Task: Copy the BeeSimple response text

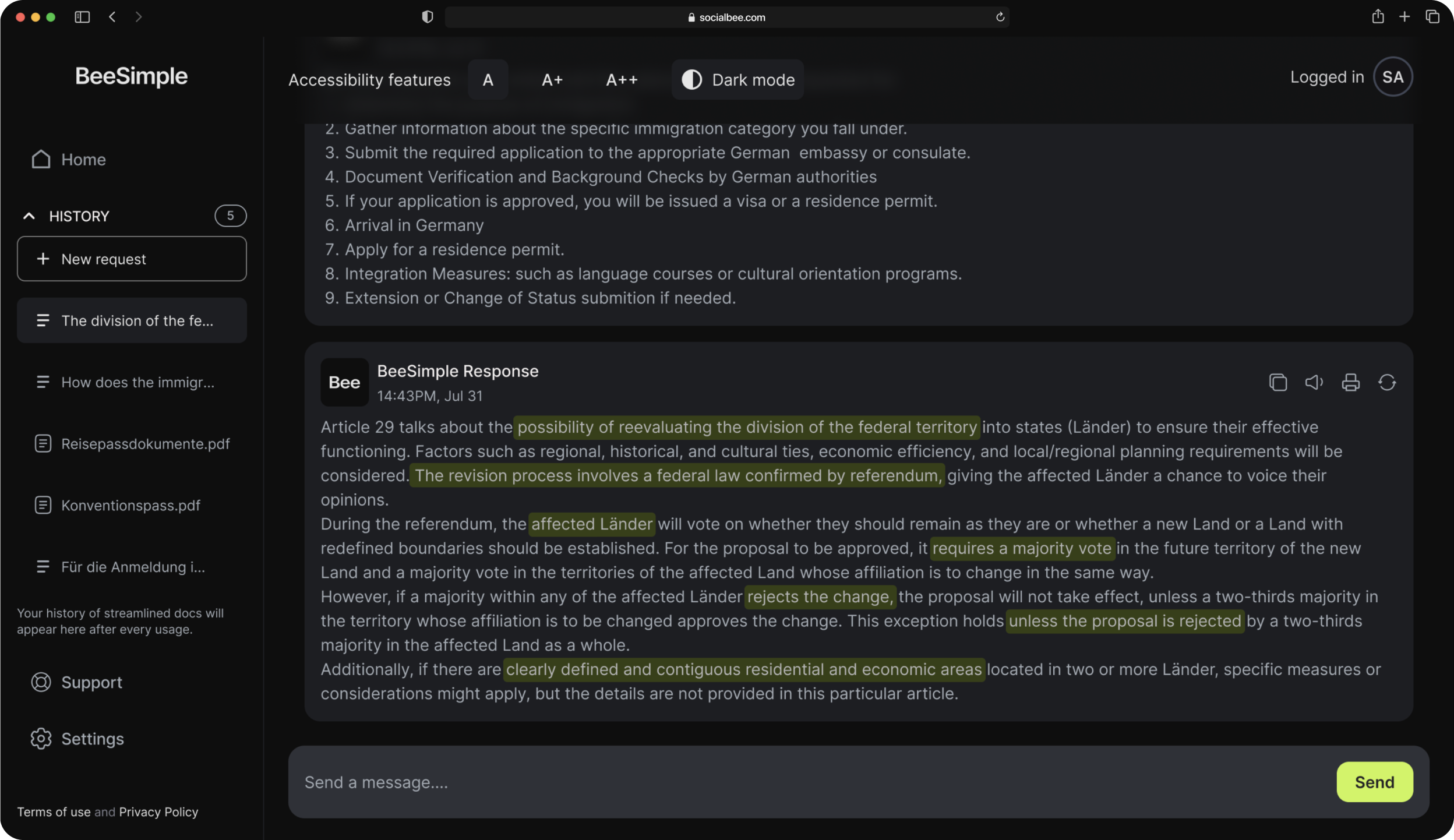Action: pos(1277,382)
